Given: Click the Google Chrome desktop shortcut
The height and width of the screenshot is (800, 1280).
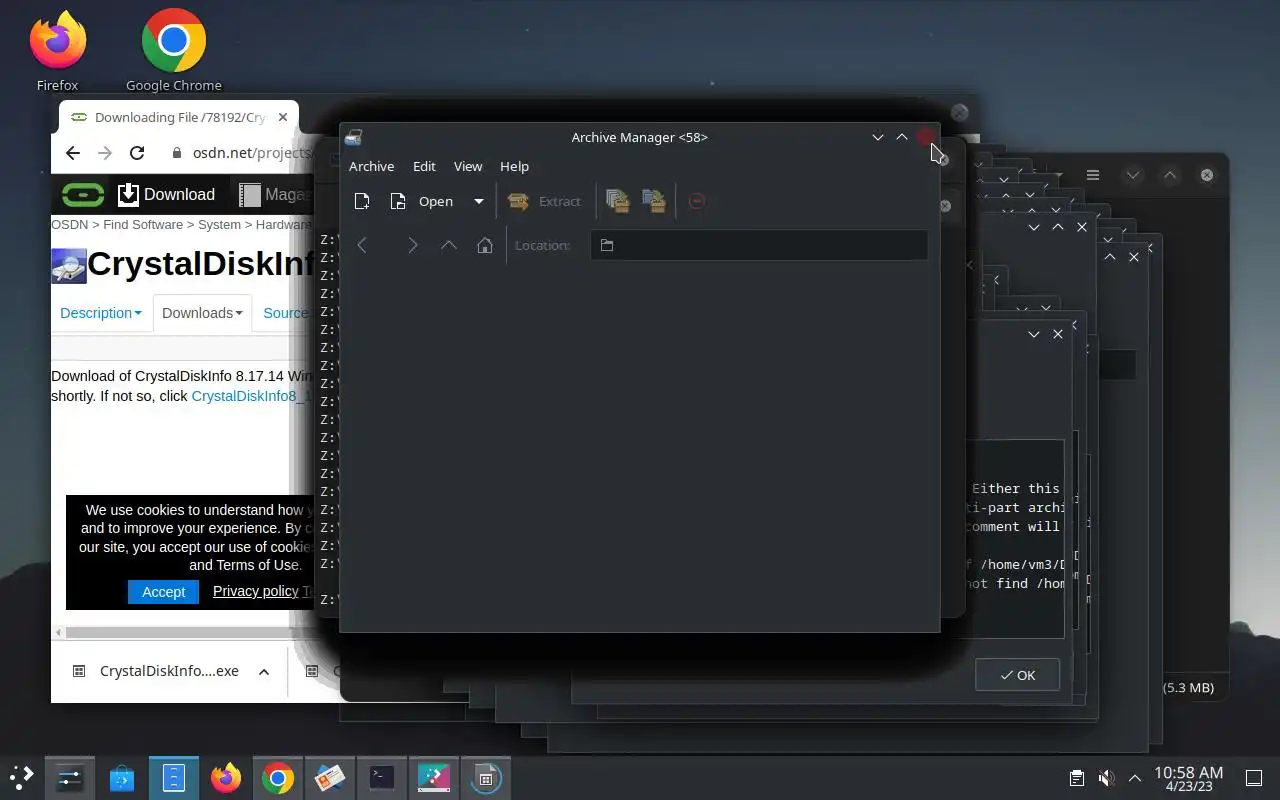Looking at the screenshot, I should click(x=174, y=51).
